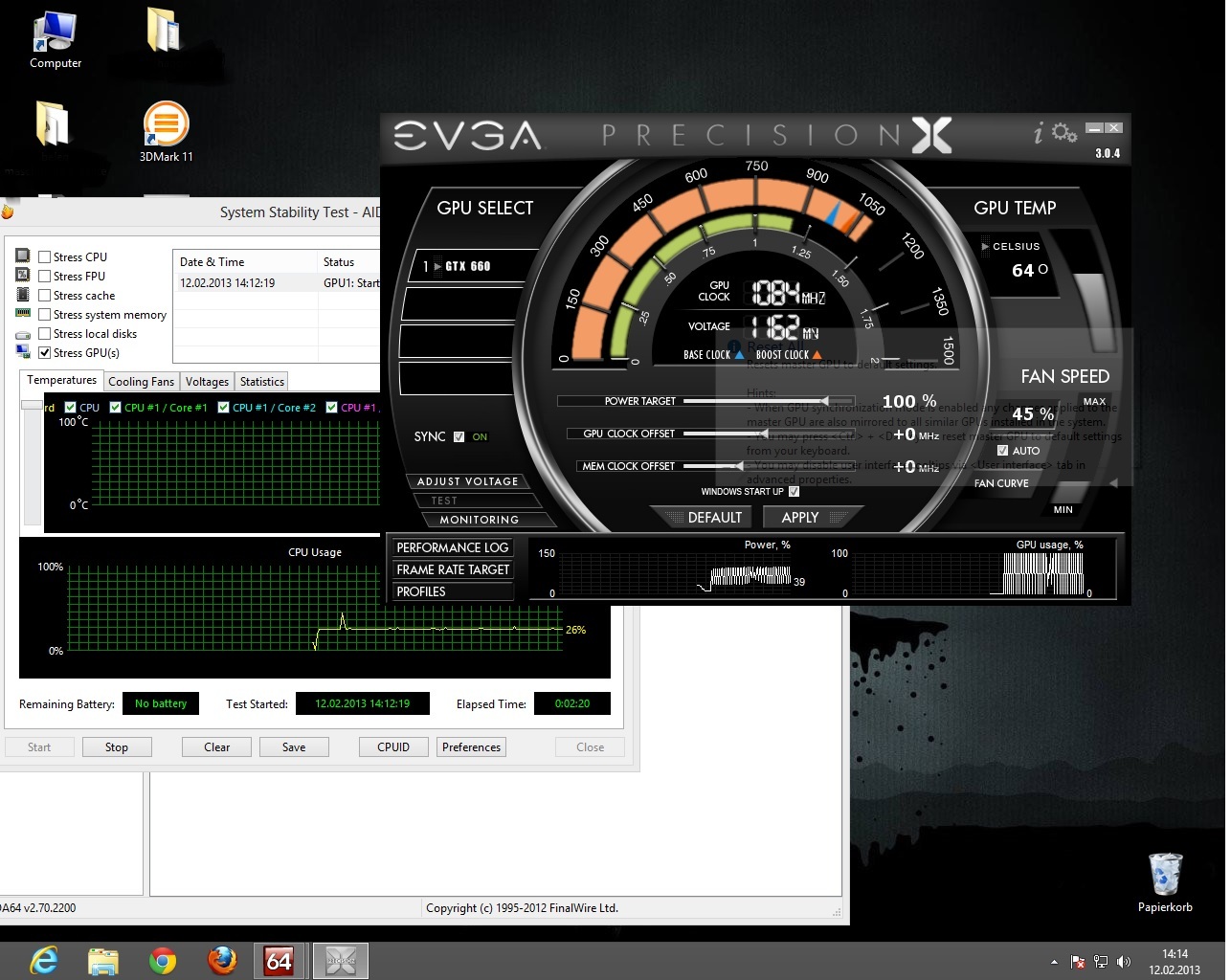
Task: Click the disk drive icon beside Stress local disks
Action: pyautogui.click(x=23, y=333)
